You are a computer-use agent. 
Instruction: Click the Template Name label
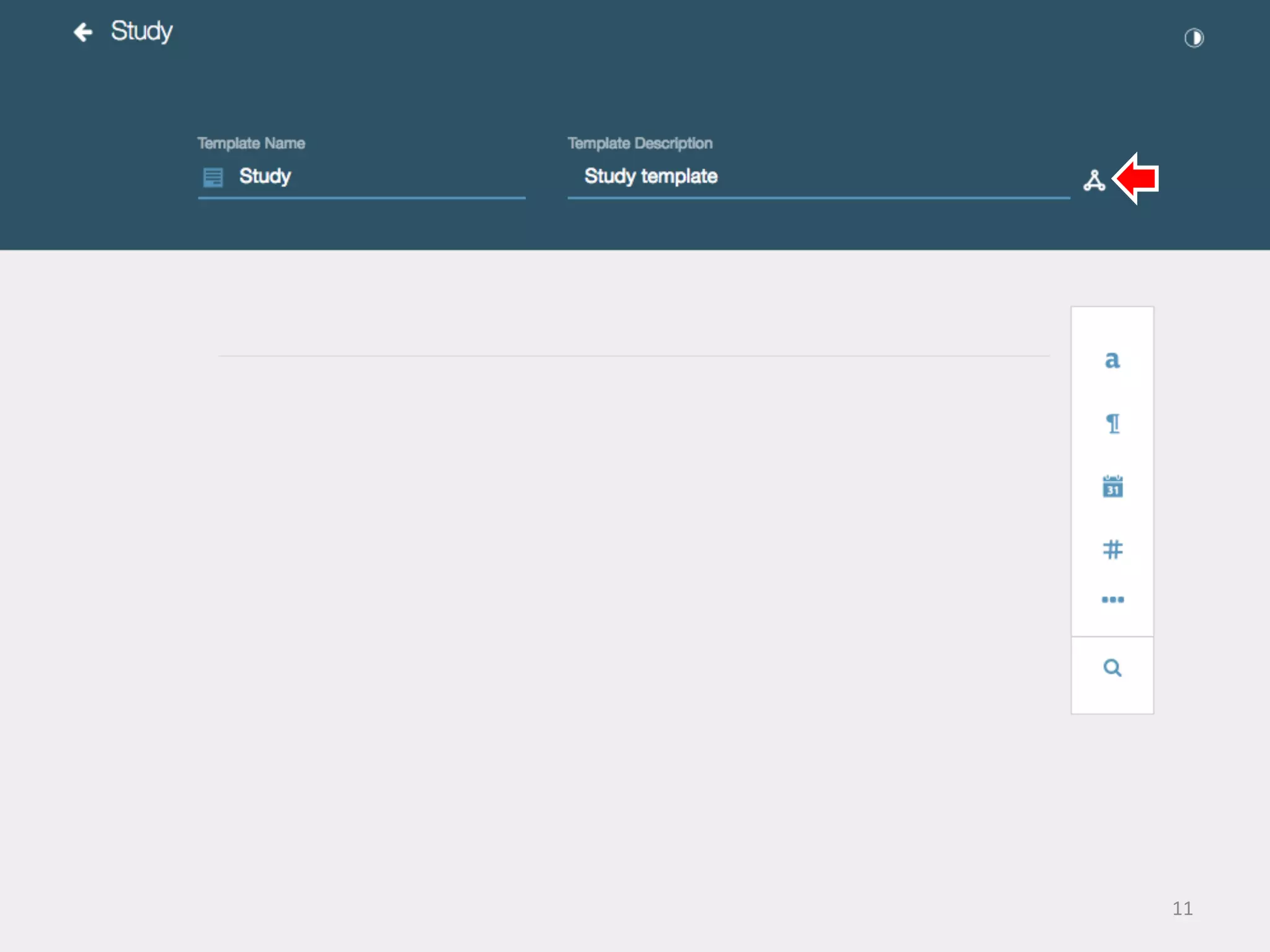[251, 143]
